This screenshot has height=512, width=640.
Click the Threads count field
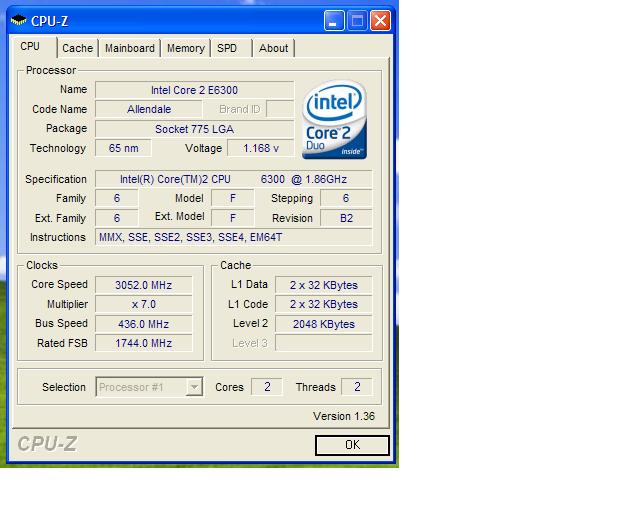[x=357, y=387]
